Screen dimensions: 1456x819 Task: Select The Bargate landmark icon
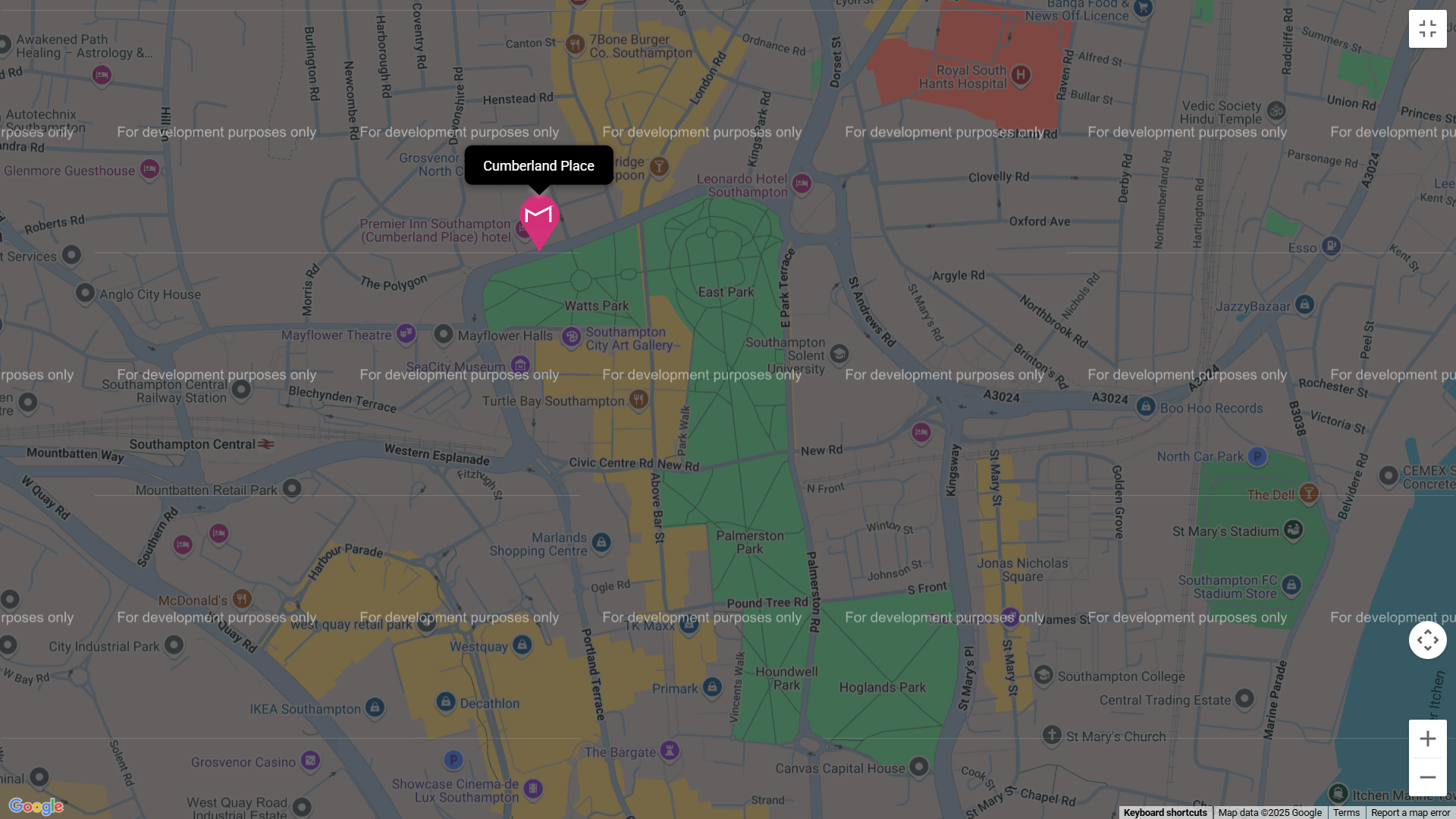coord(669,750)
